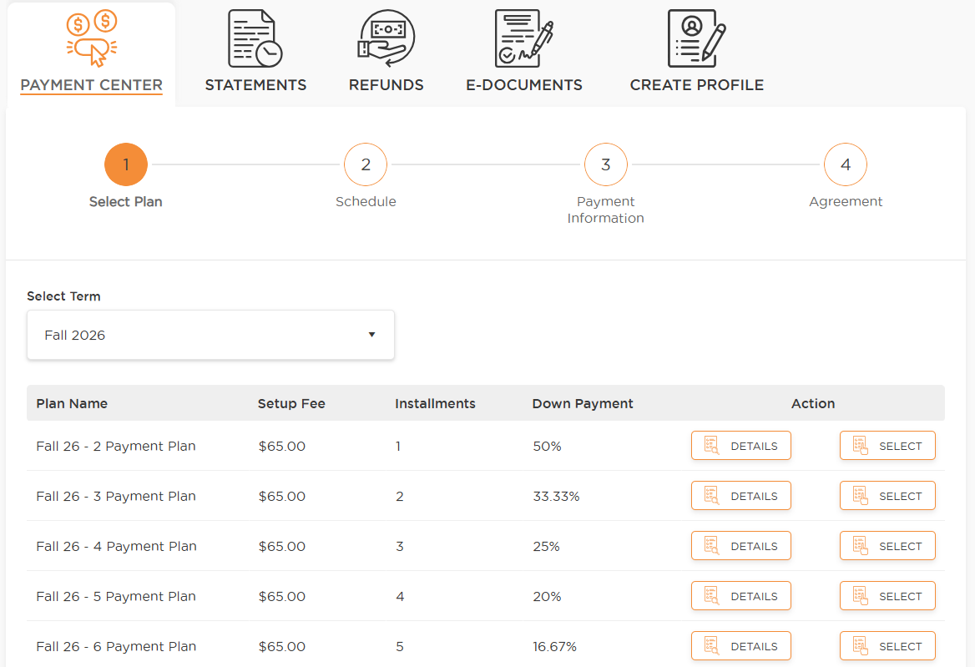975x667 pixels.
Task: Select the Fall 26 - 3 Payment Plan
Action: pyautogui.click(x=888, y=496)
